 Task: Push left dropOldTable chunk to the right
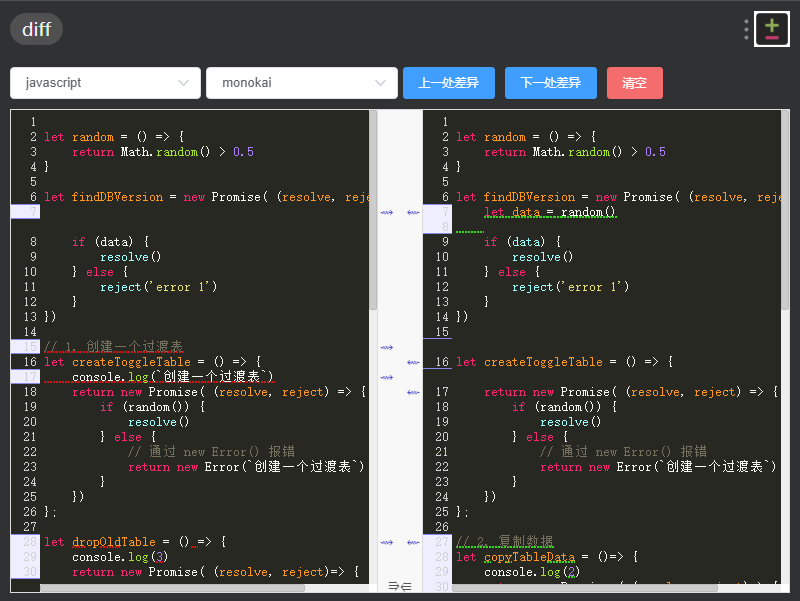click(387, 542)
